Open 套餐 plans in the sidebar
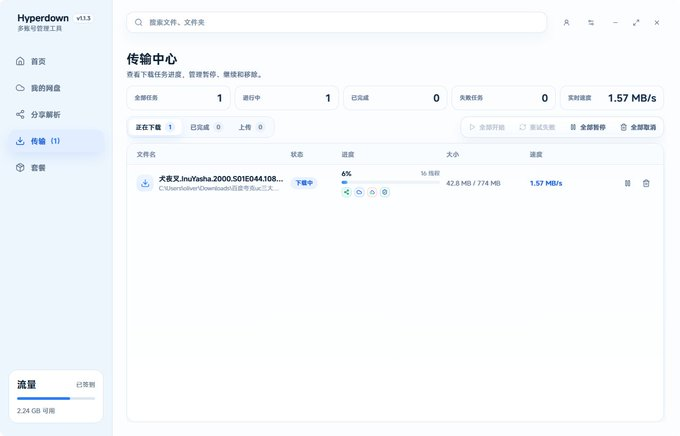Screen dimensions: 680x436 (56, 167)
